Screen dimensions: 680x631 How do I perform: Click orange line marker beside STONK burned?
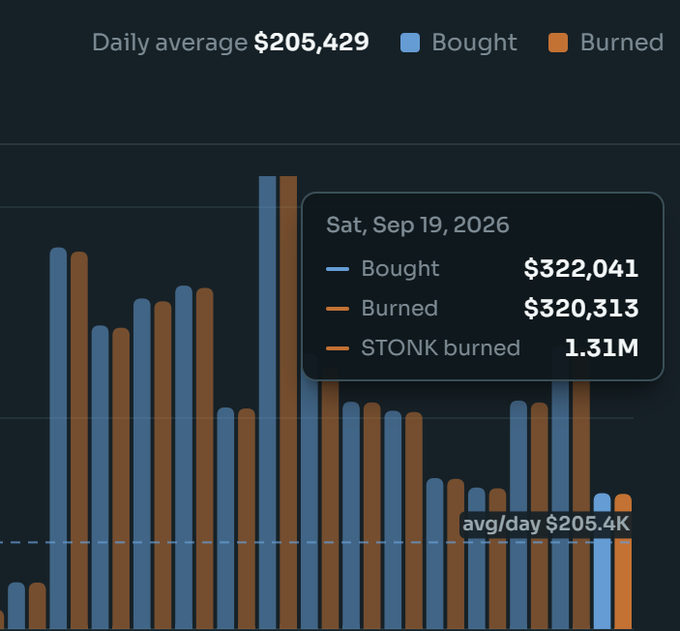coord(337,348)
